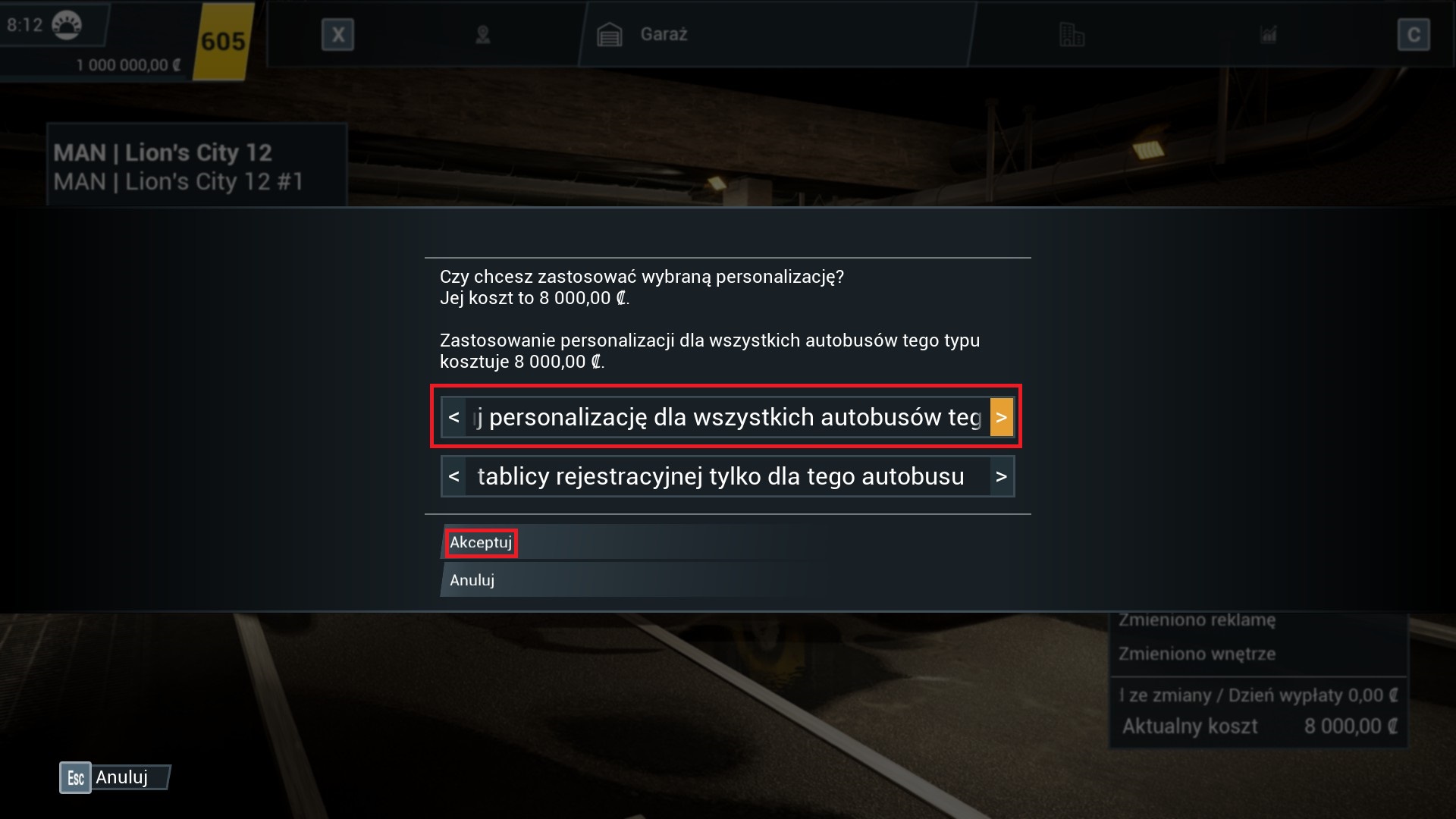
Task: Click Anuluj in the dialog
Action: click(472, 580)
